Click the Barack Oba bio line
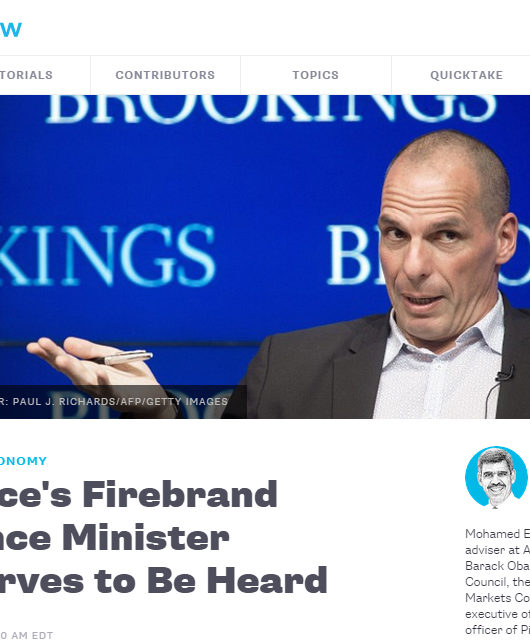Viewport: 530px width, 640px height. (497, 566)
